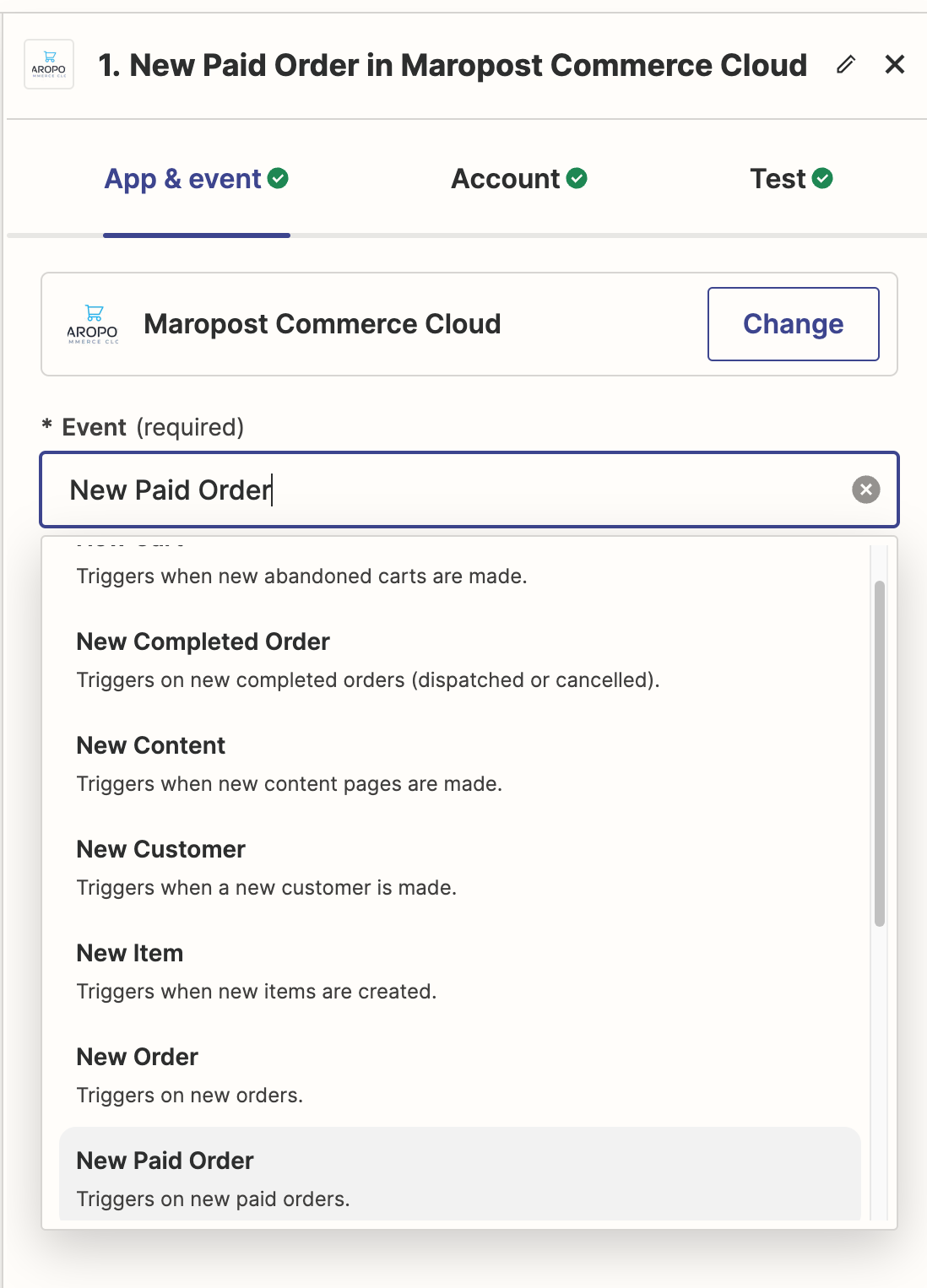Click the event dropdown scrollbar thumb
Viewport: 927px width, 1288px height.
point(880,754)
